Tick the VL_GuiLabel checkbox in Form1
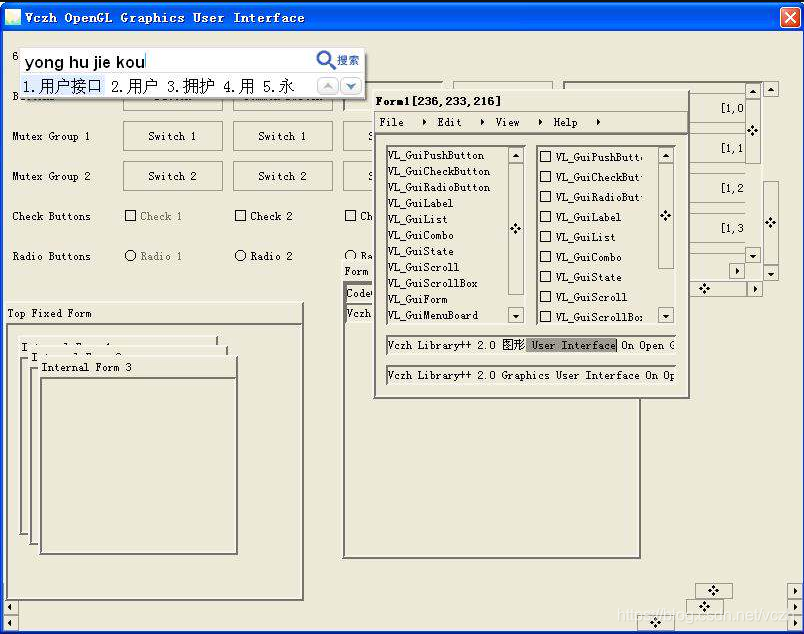This screenshot has width=804, height=634. pyautogui.click(x=546, y=216)
